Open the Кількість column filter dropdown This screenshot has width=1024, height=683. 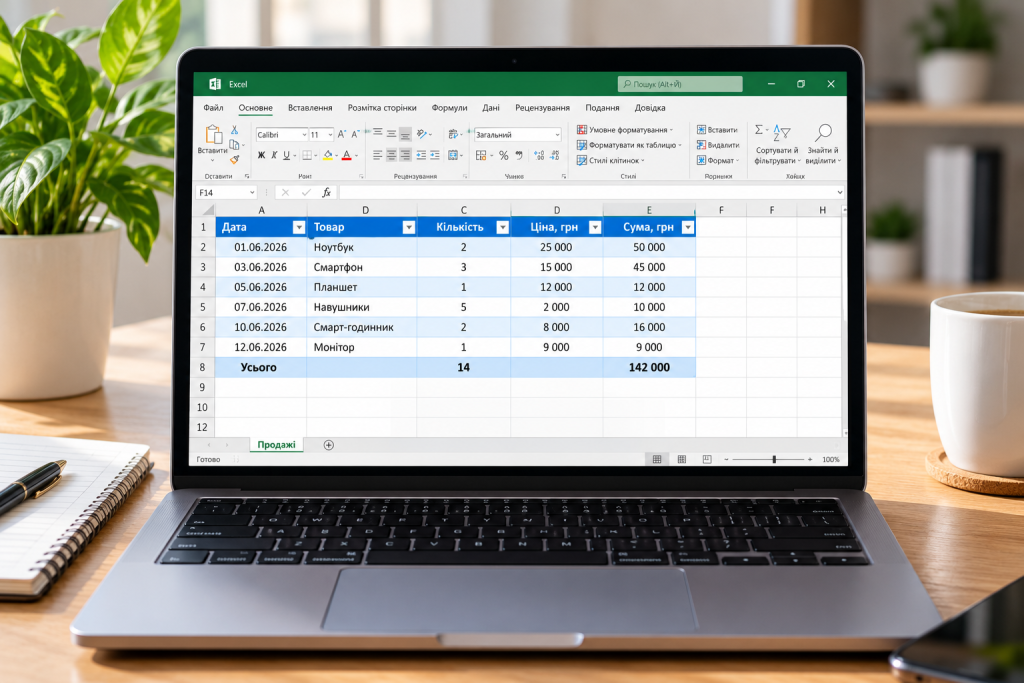pyautogui.click(x=503, y=227)
